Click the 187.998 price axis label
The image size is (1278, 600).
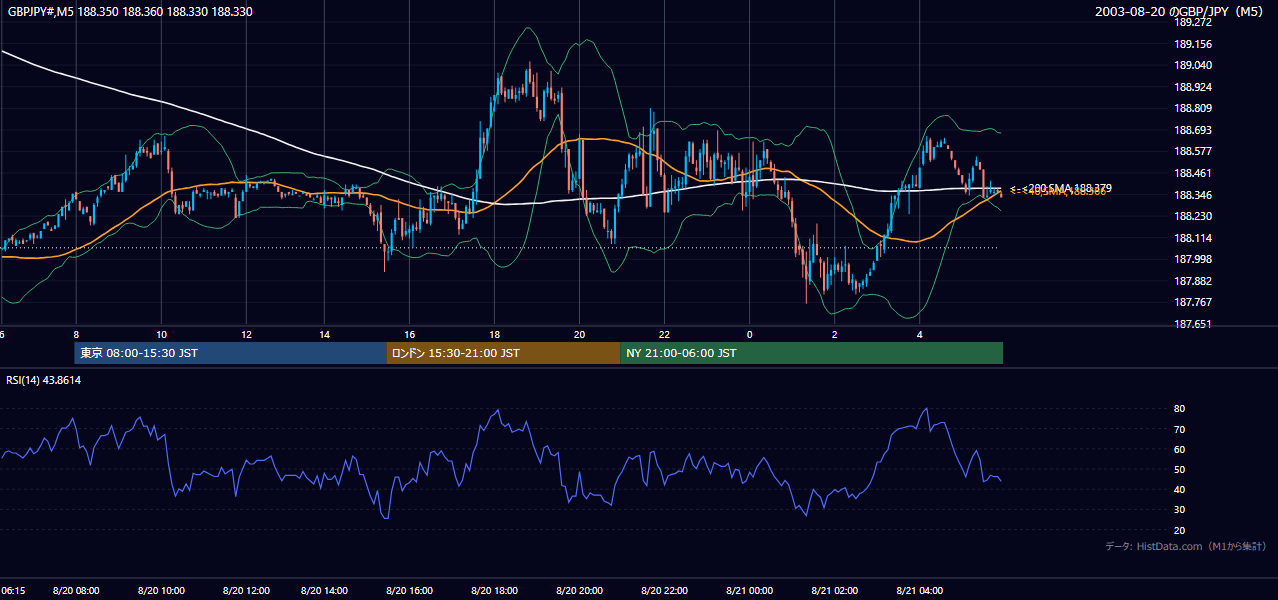click(1194, 259)
